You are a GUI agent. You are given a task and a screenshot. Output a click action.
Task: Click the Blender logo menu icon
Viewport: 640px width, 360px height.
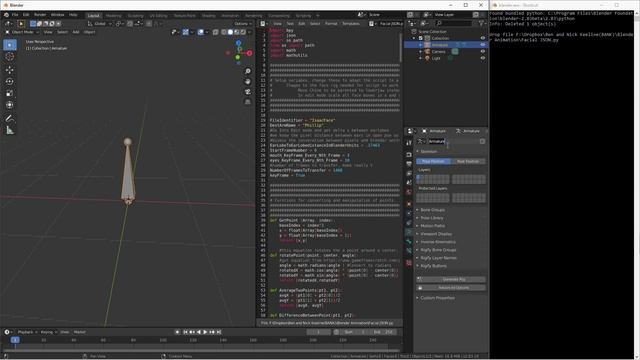pyautogui.click(x=6, y=15)
